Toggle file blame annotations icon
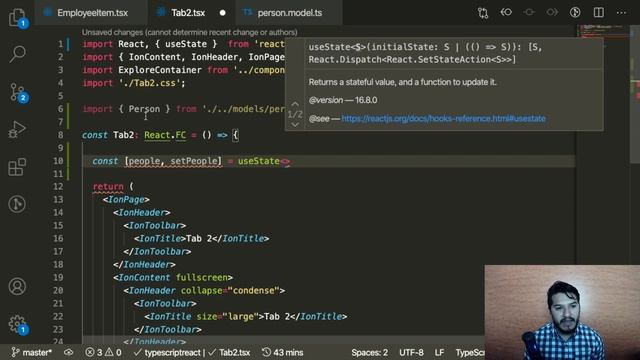The height and width of the screenshot is (360, 640). 575,13
